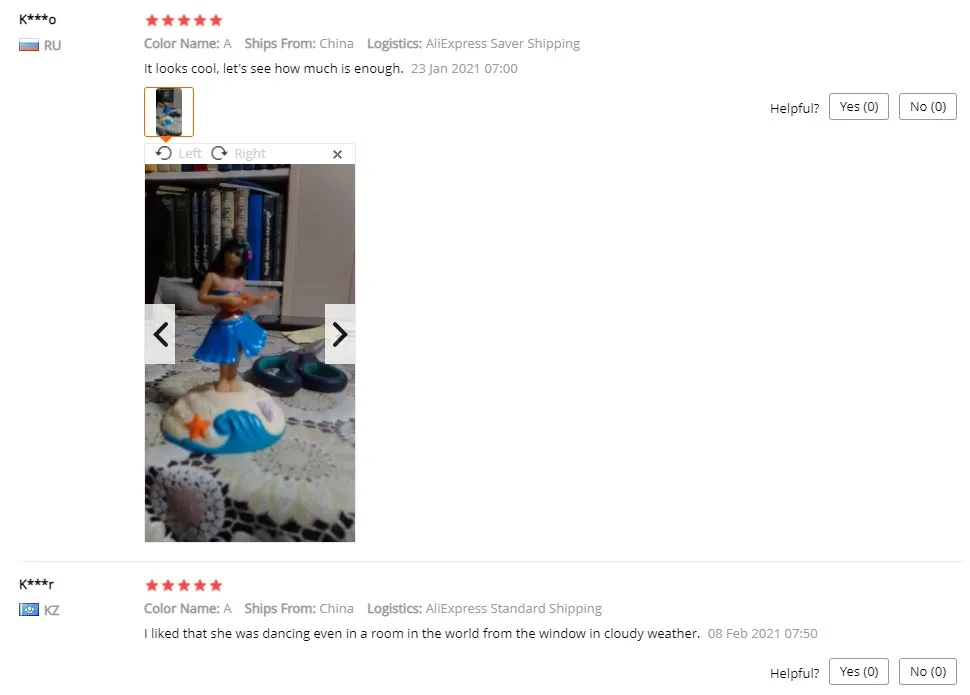Select reviewer name K***o
Screen dimensions: 970x695
[x=37, y=19]
